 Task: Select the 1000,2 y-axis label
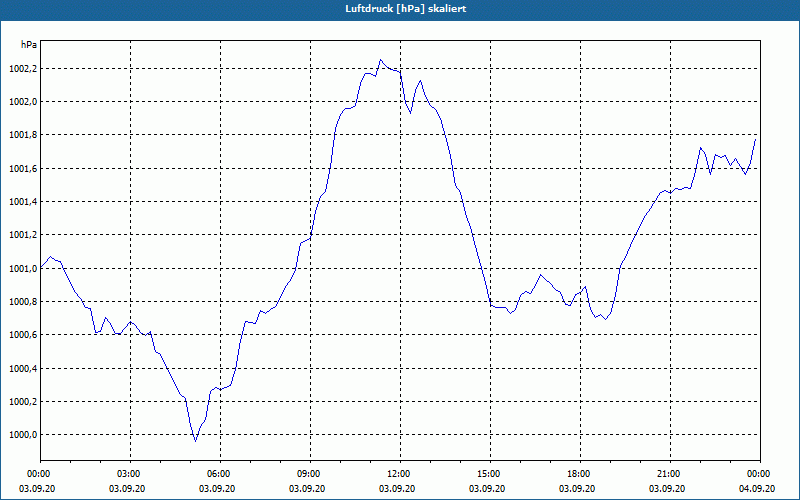pyautogui.click(x=23, y=402)
